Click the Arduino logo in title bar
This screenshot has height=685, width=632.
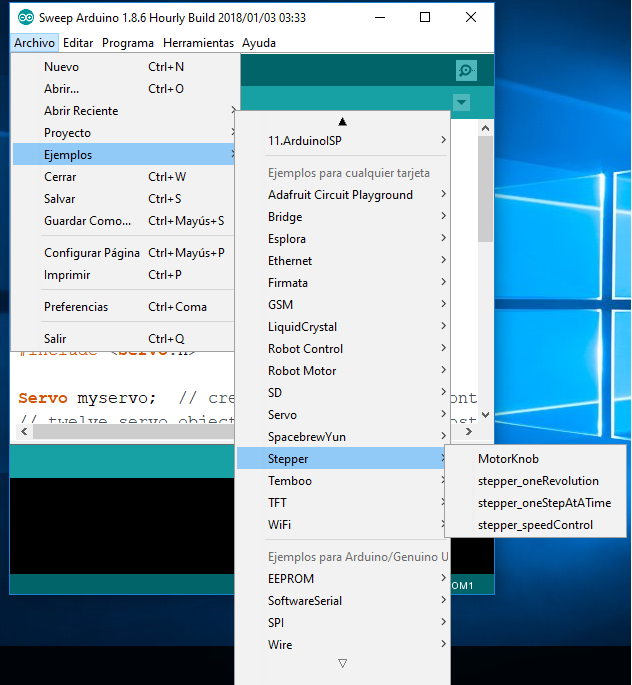point(26,17)
